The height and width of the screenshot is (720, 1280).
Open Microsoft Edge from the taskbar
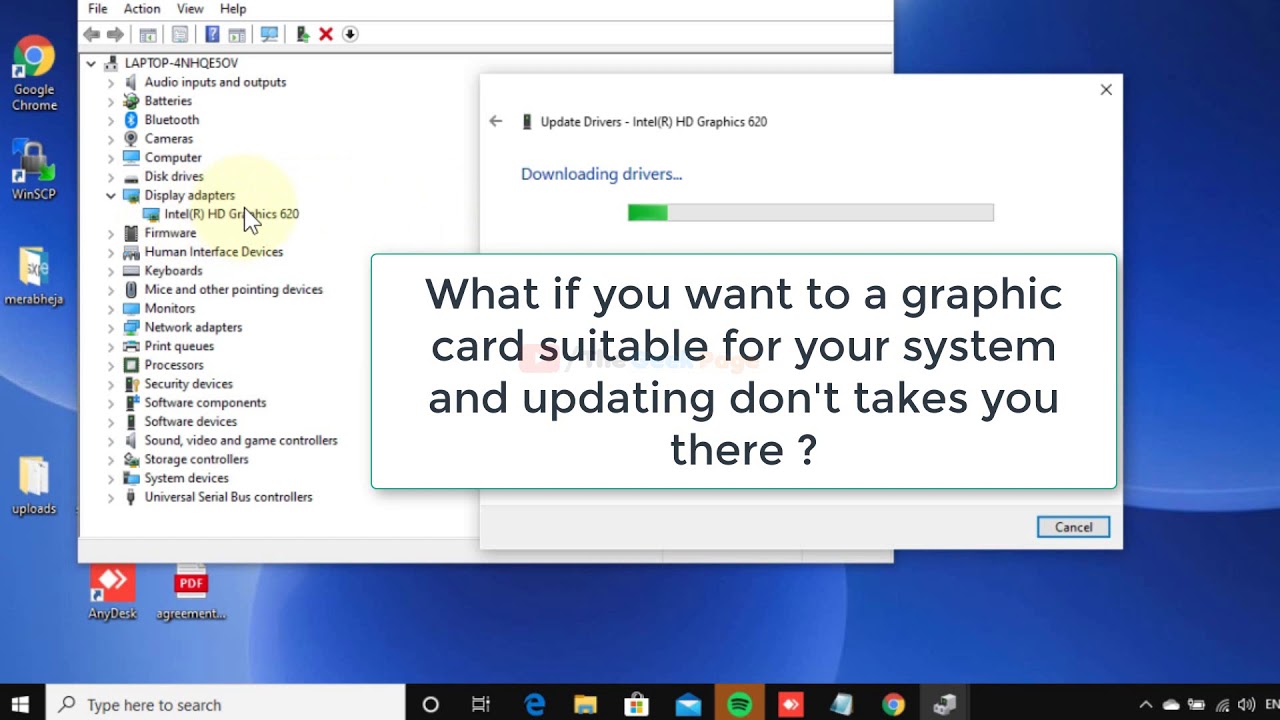pyautogui.click(x=535, y=705)
